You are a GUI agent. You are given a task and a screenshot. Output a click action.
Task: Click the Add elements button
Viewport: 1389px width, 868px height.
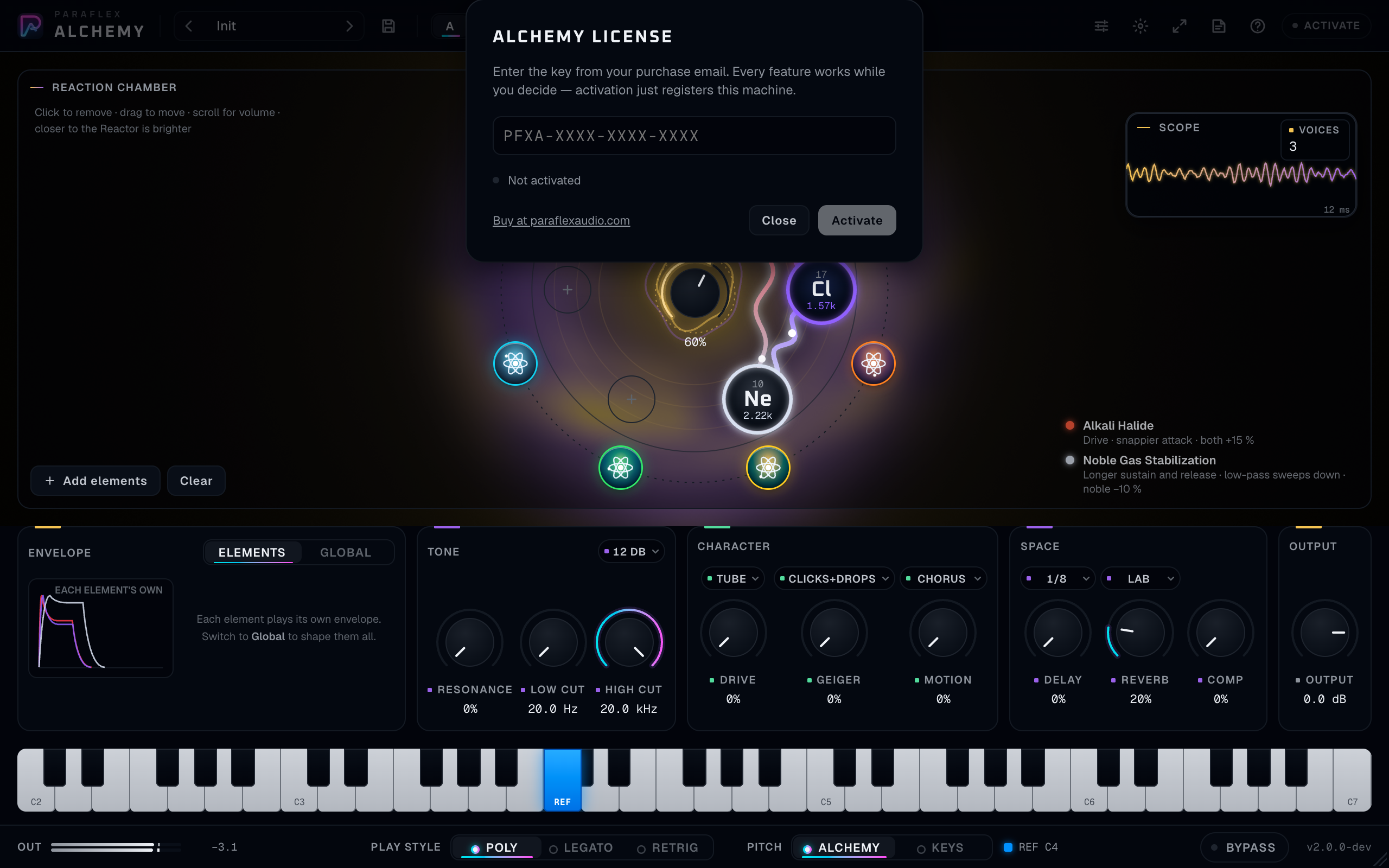click(x=96, y=481)
